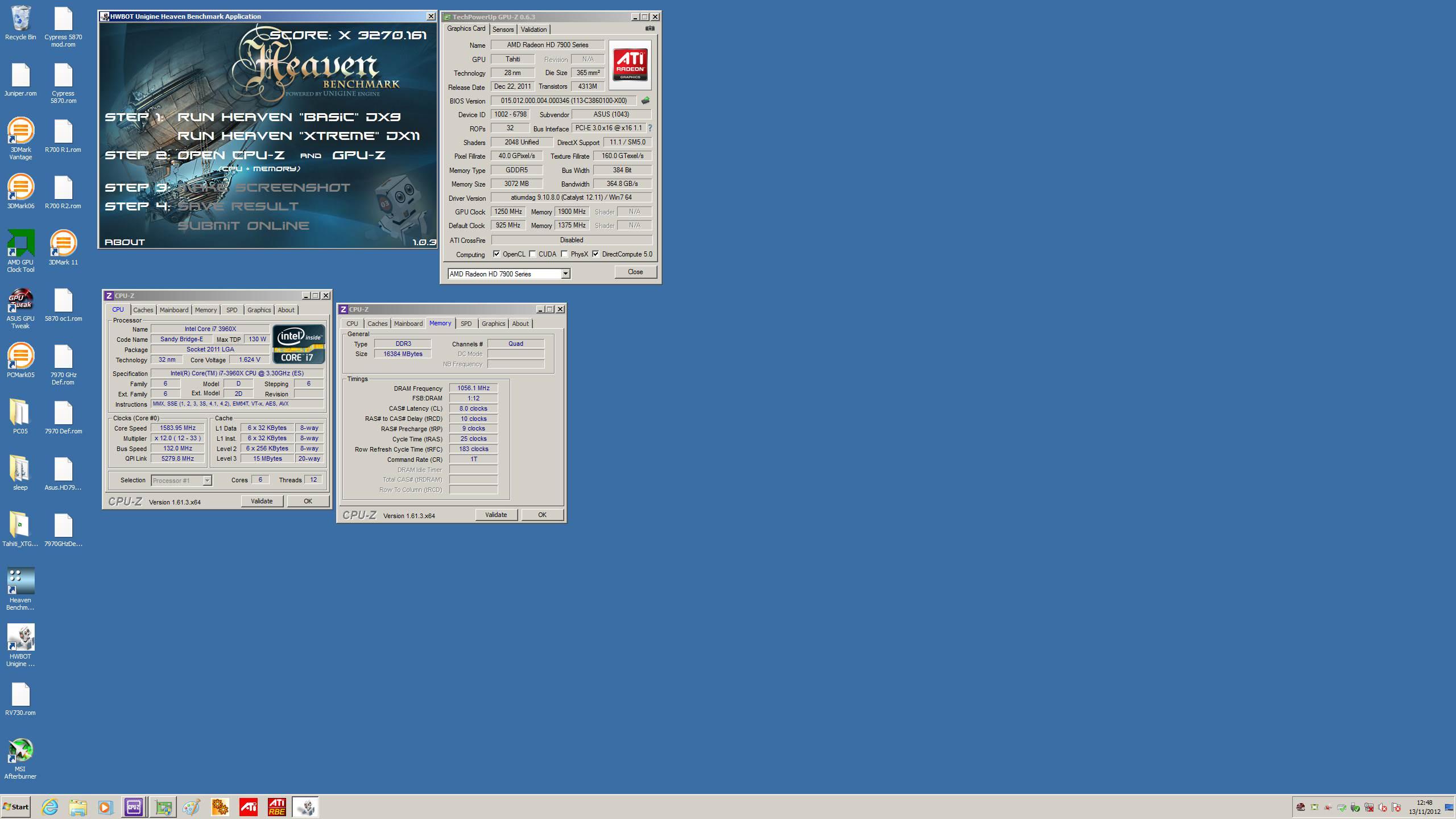Click RUN HEAVEN BASIC DX9 step

coord(289,117)
